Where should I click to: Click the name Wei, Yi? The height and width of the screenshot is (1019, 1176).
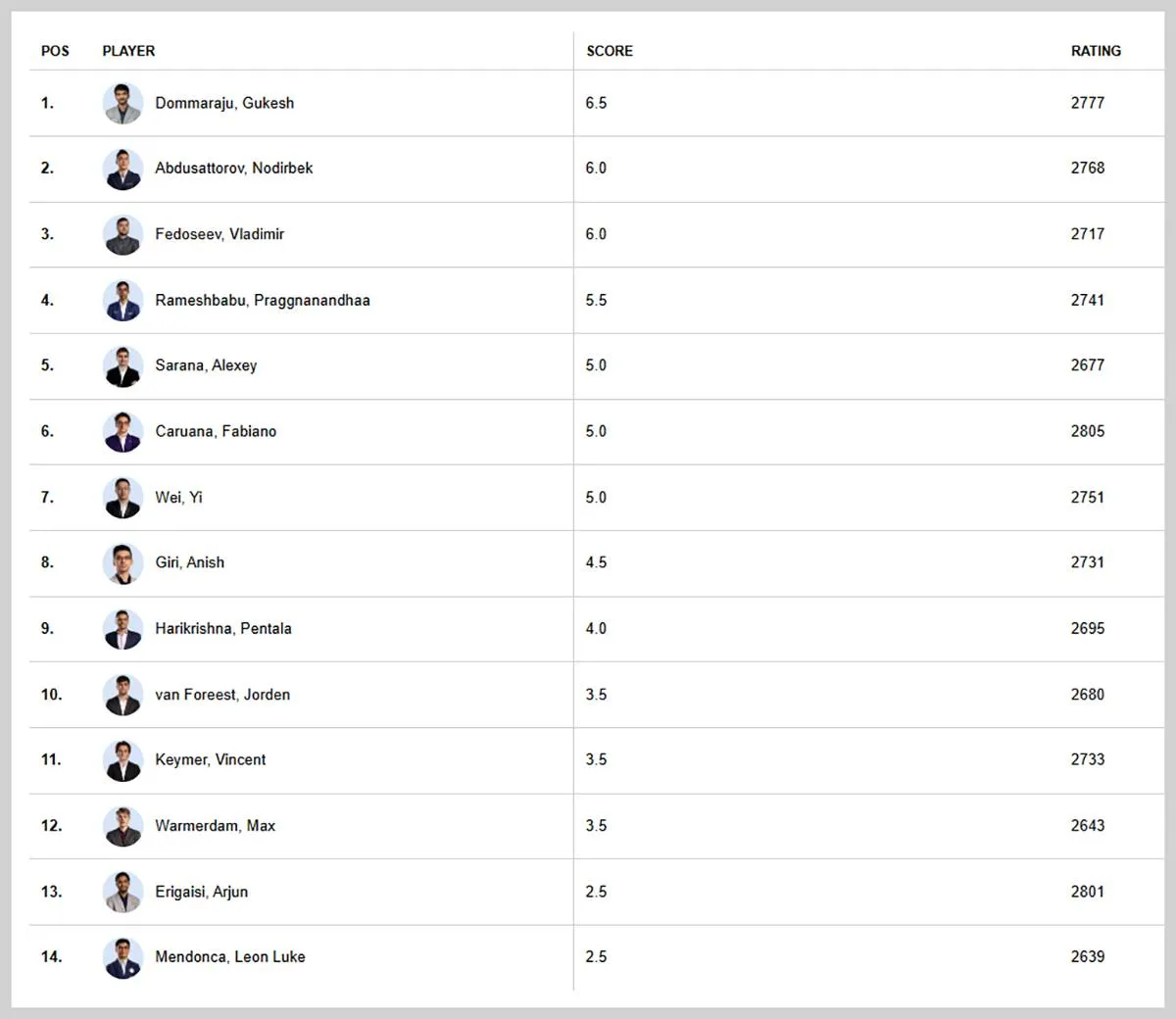(178, 498)
